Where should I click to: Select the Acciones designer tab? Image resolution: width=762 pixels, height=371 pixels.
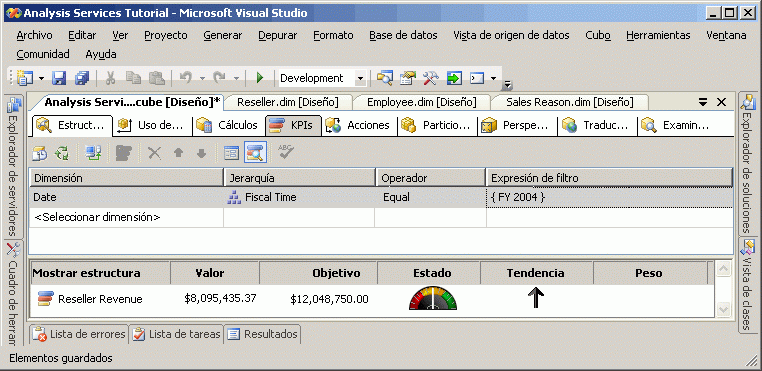point(359,125)
